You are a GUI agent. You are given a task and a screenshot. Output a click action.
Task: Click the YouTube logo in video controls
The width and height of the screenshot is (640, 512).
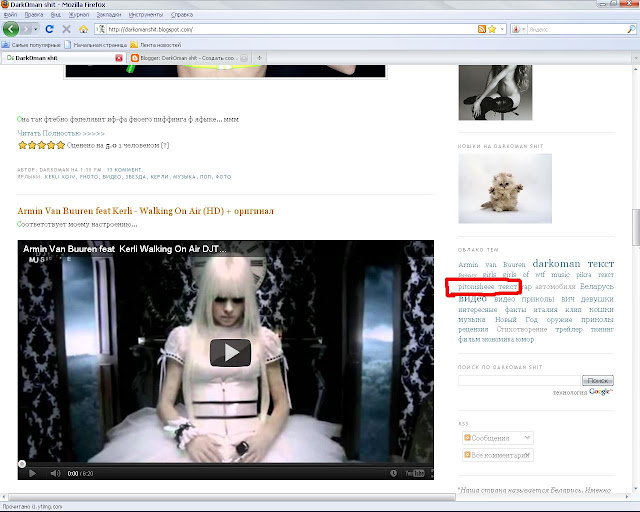point(414,473)
